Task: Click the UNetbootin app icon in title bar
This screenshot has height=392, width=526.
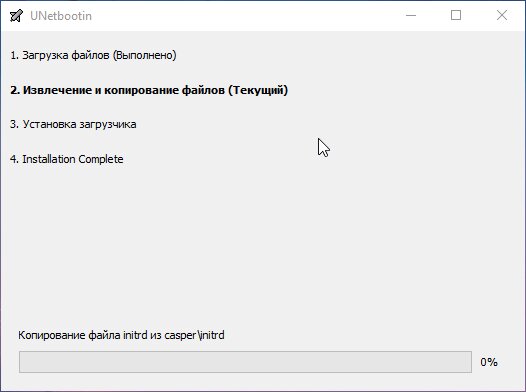Action: click(x=16, y=16)
